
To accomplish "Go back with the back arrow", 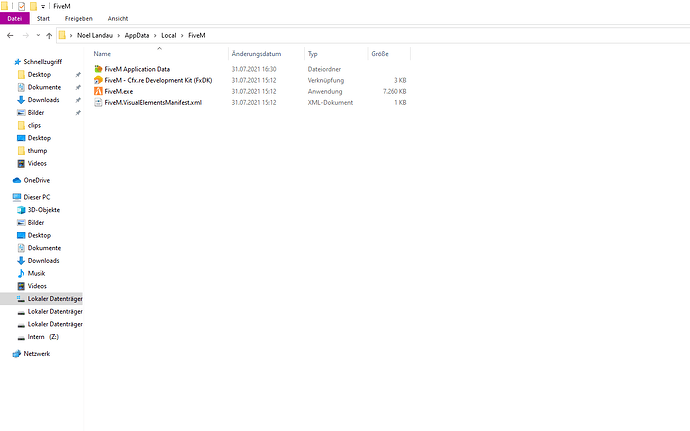I will tap(10, 35).
